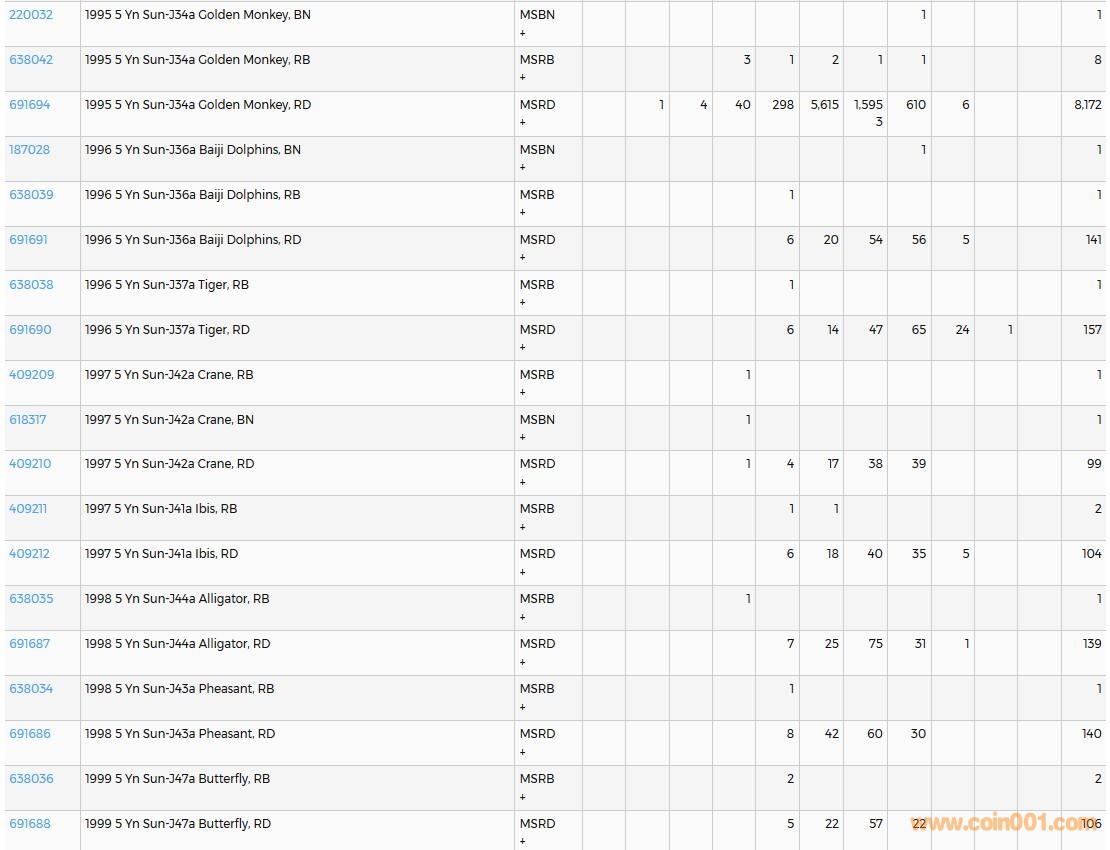Follow the 409209 Crane RB link
Viewport: 1110px width, 850px height.
pos(32,375)
